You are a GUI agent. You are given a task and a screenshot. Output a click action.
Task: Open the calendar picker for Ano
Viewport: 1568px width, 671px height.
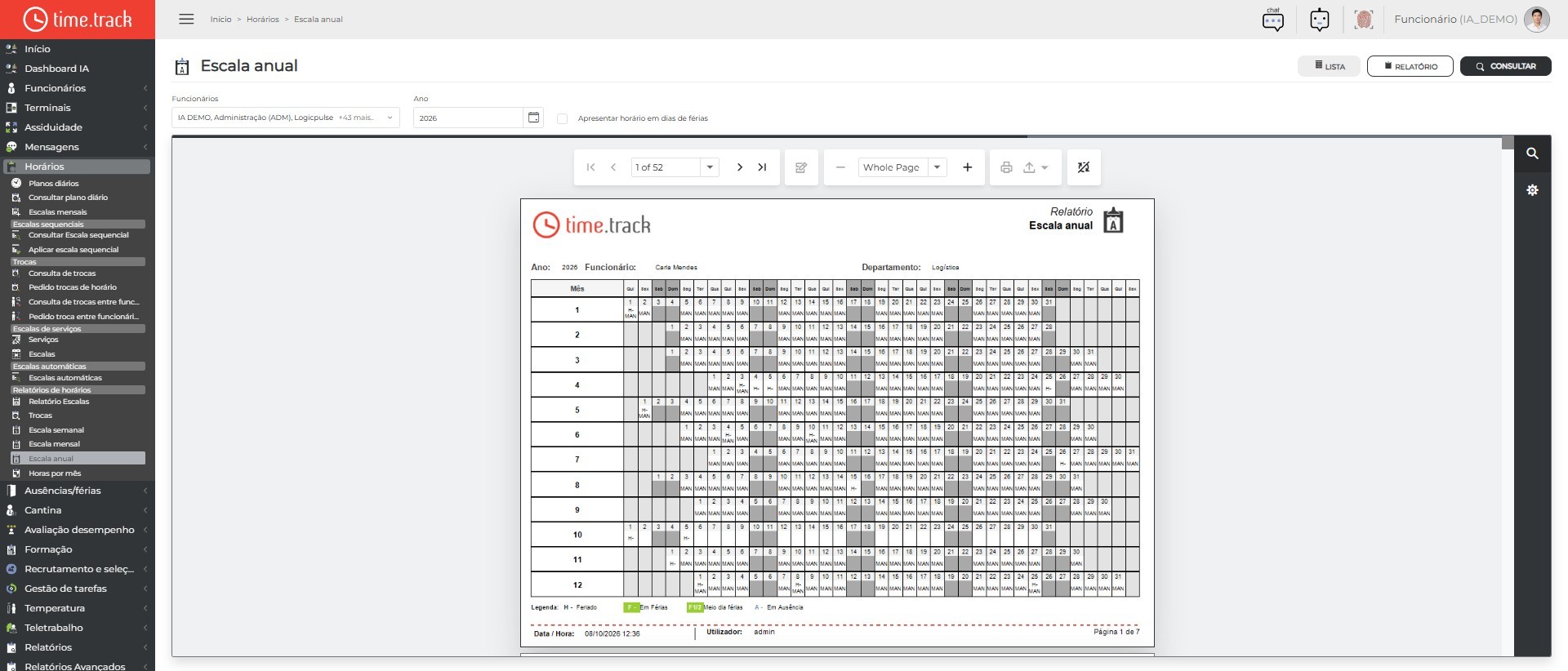click(x=533, y=118)
